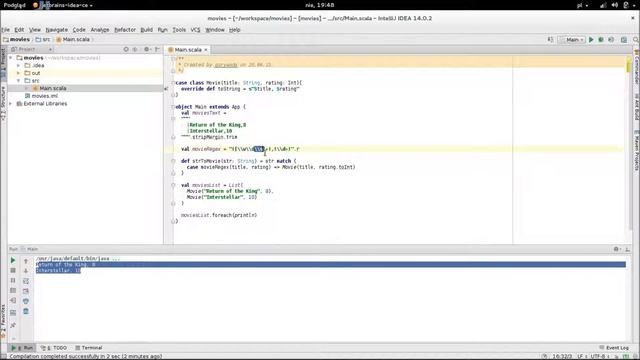Toggle the Run tool window button
This screenshot has height=360, width=640.
click(x=22, y=348)
